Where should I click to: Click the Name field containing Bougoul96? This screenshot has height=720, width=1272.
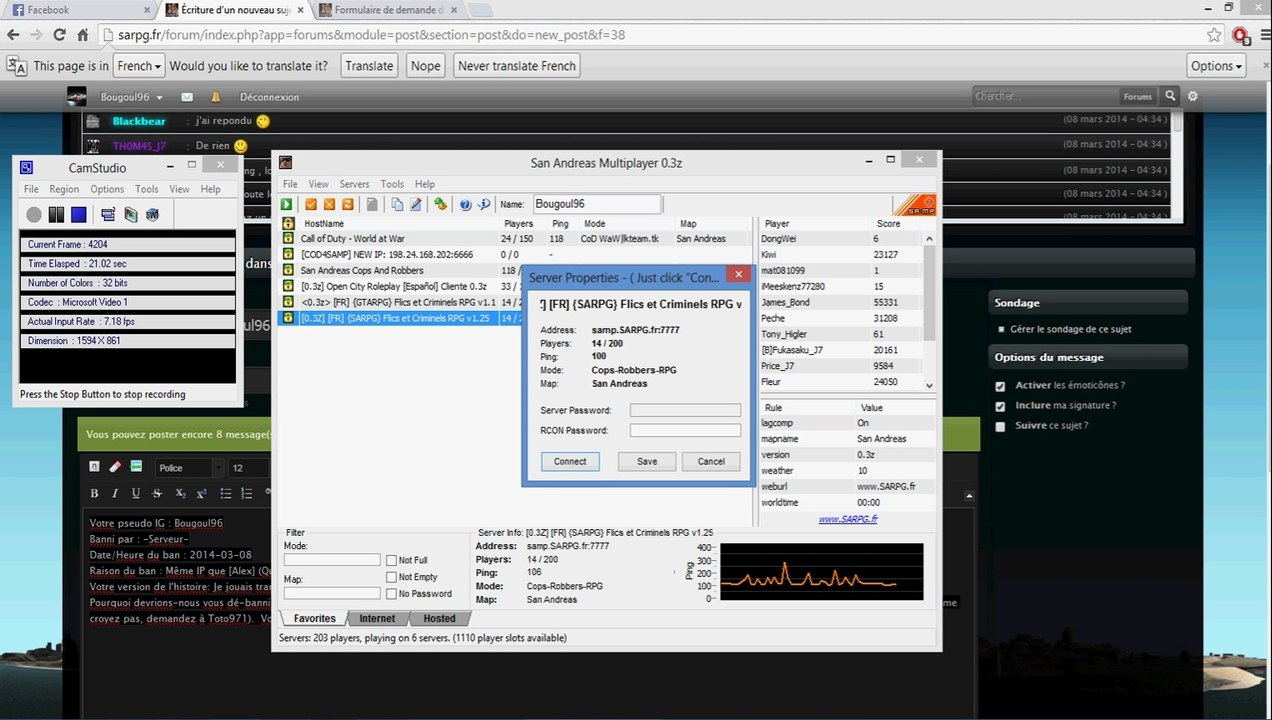(x=596, y=204)
